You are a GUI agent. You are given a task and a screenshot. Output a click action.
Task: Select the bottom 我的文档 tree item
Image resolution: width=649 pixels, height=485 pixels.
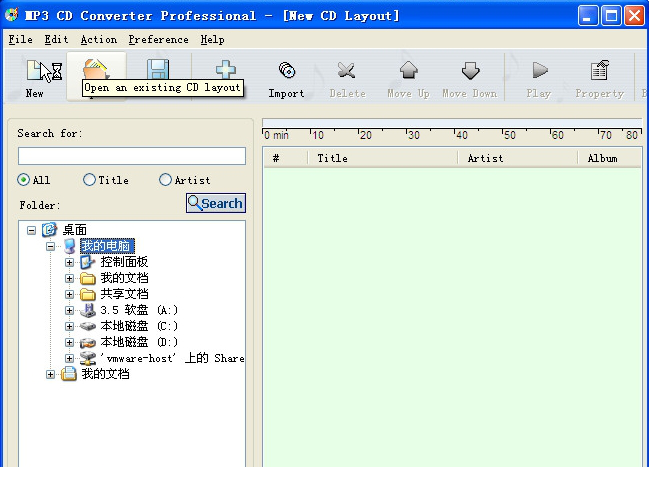[105, 374]
